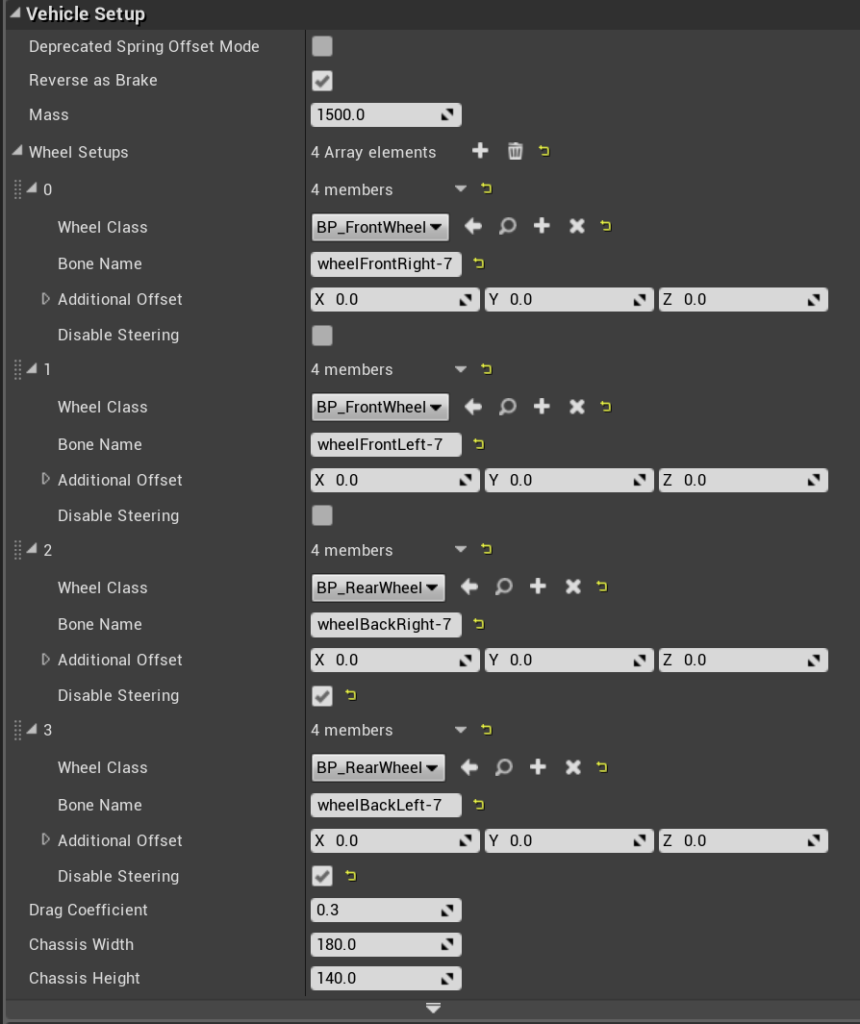Uncheck Reverse as Brake
The image size is (860, 1024).
[x=322, y=80]
